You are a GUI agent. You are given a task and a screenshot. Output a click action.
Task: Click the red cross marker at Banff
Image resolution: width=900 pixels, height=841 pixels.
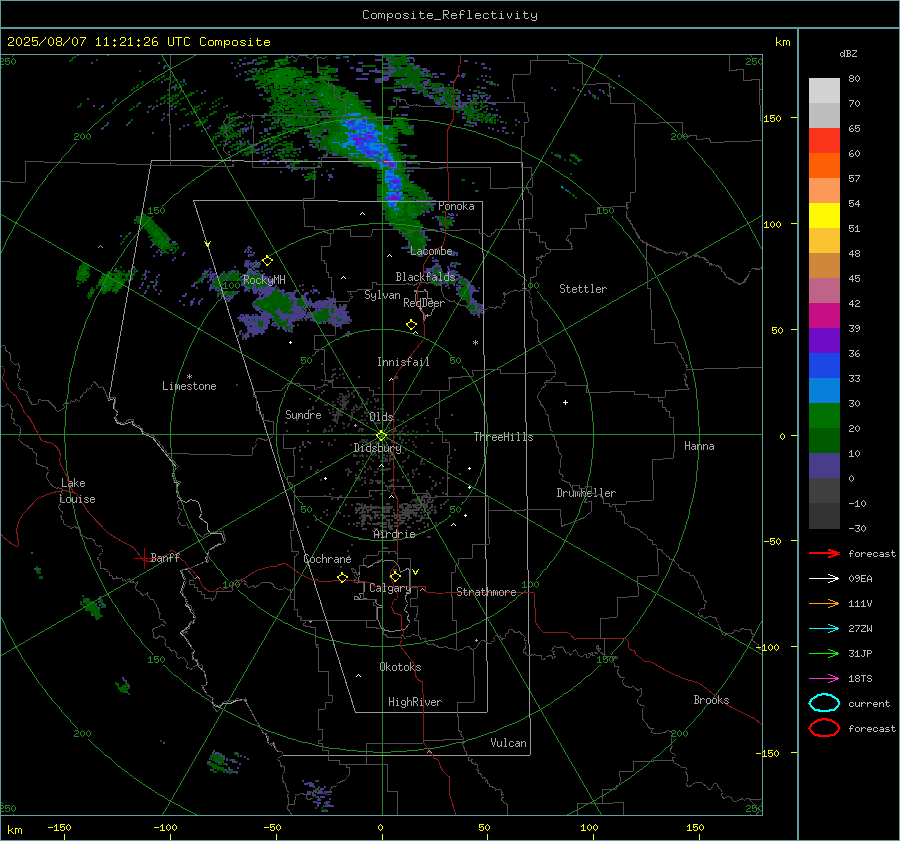click(x=143, y=558)
